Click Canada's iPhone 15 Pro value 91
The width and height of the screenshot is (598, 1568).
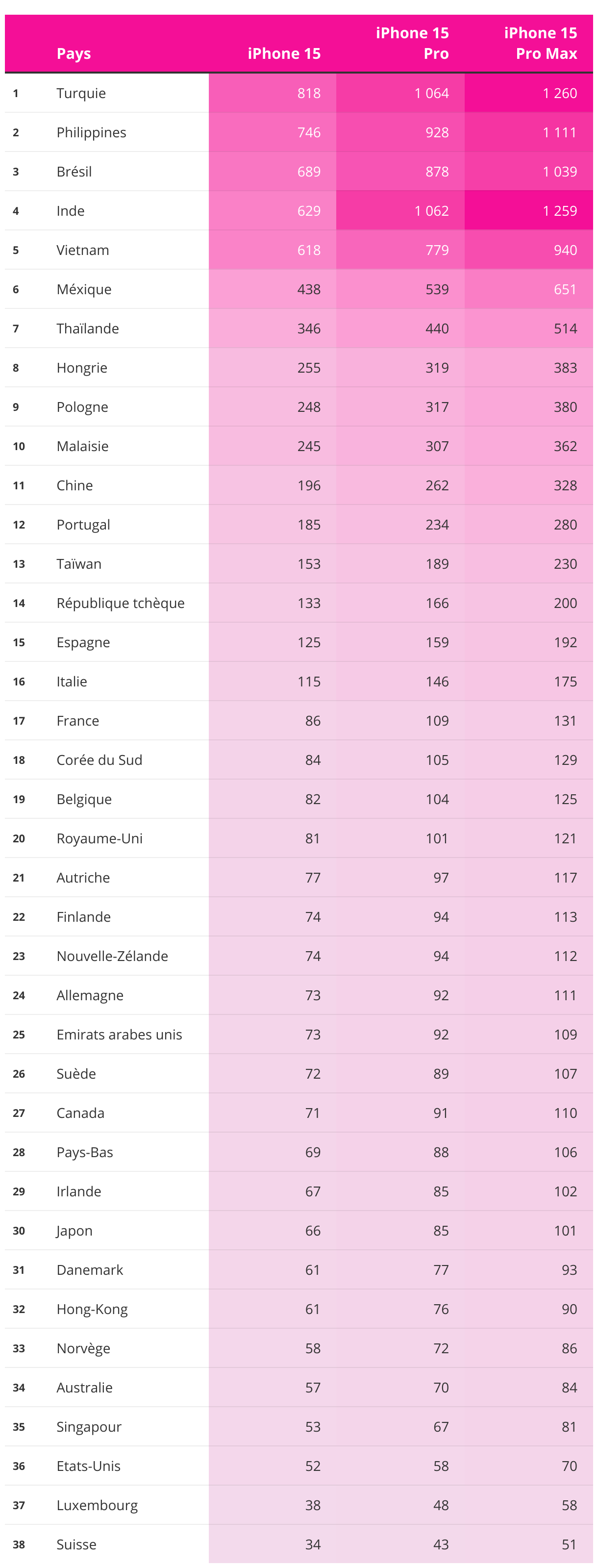coord(441,1113)
